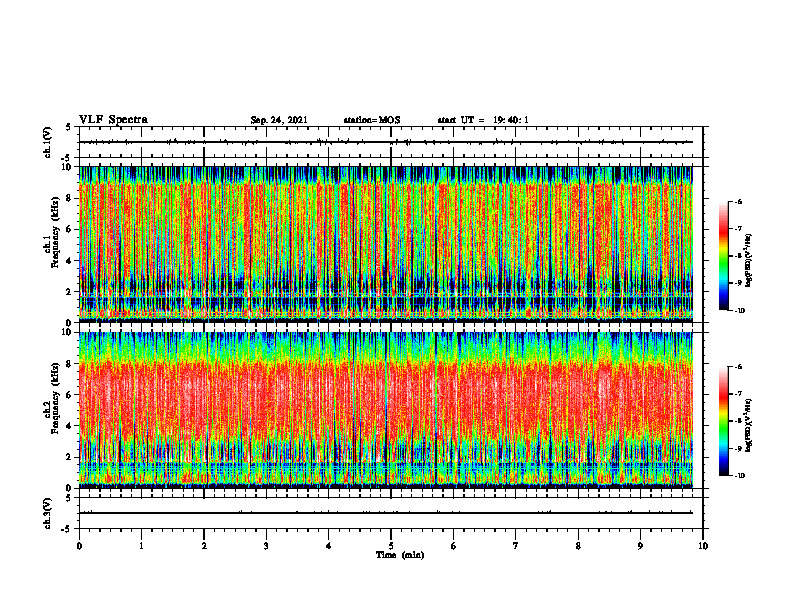Select the ch.2 "Frequency (kHz)" axis label
This screenshot has height=612, width=792.
click(55, 398)
